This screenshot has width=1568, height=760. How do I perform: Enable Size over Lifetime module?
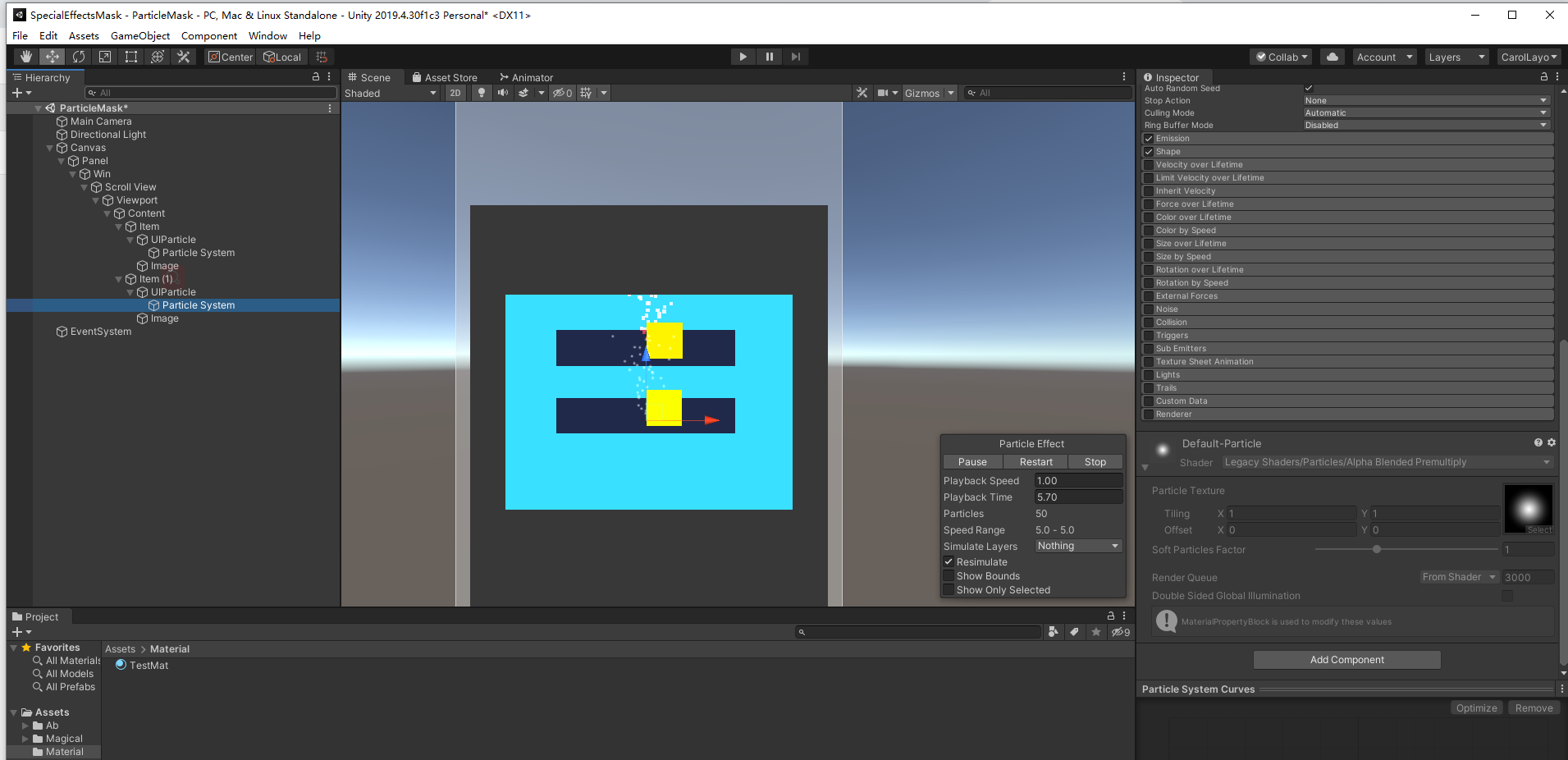click(x=1149, y=244)
